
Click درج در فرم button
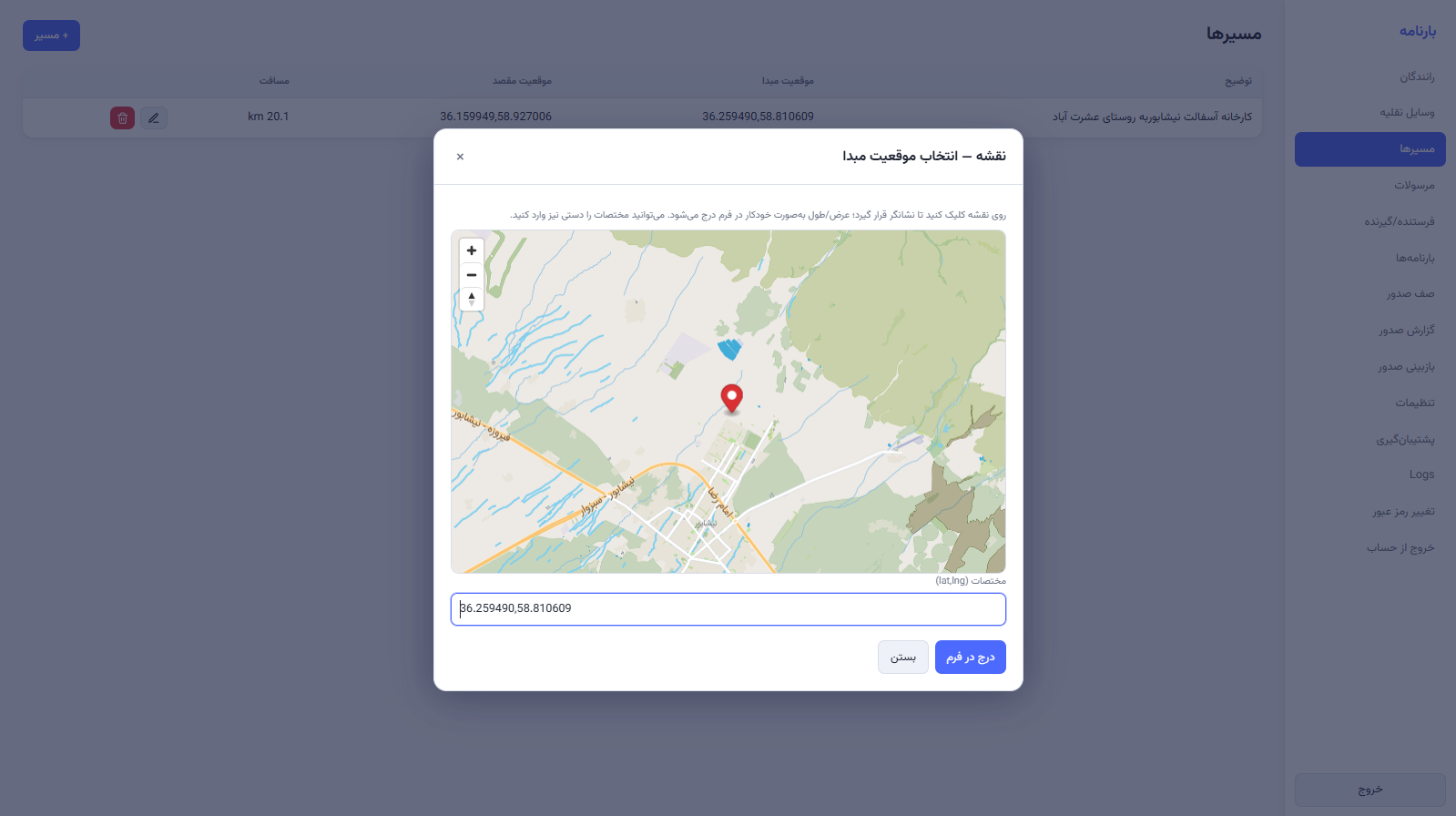(970, 658)
